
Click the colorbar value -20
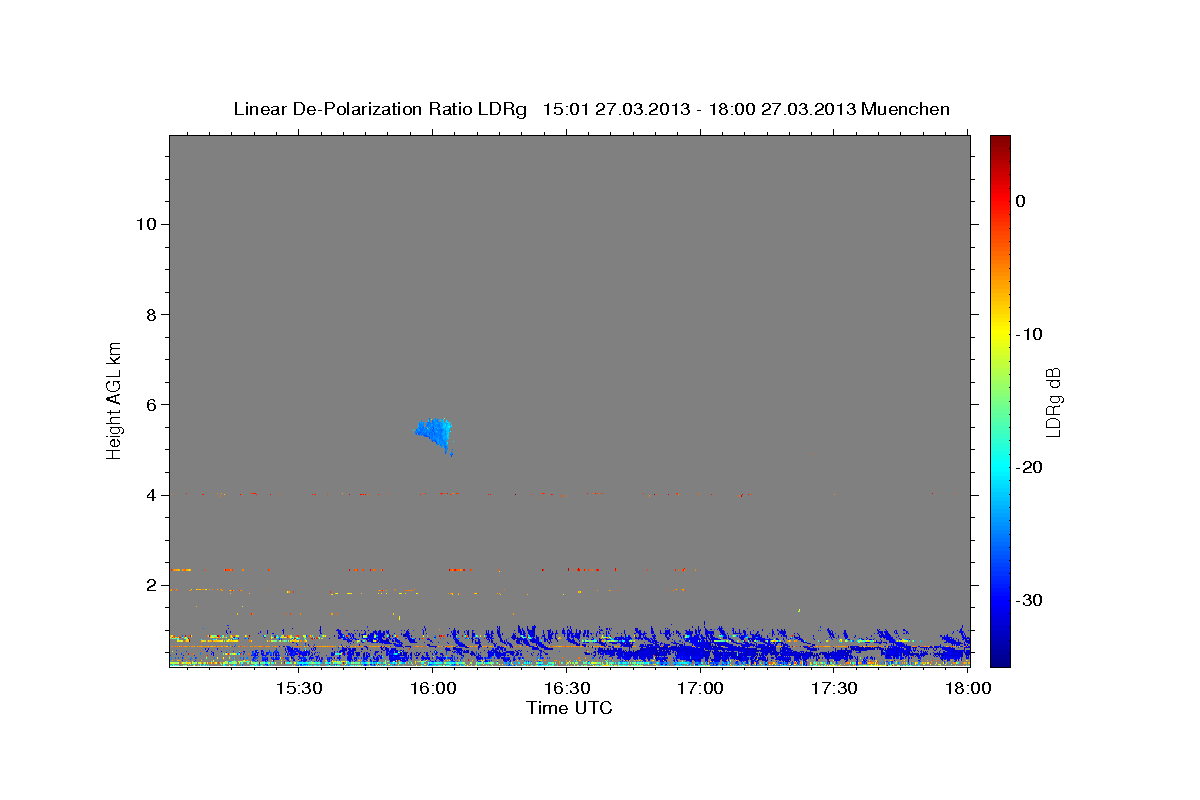pos(1029,467)
